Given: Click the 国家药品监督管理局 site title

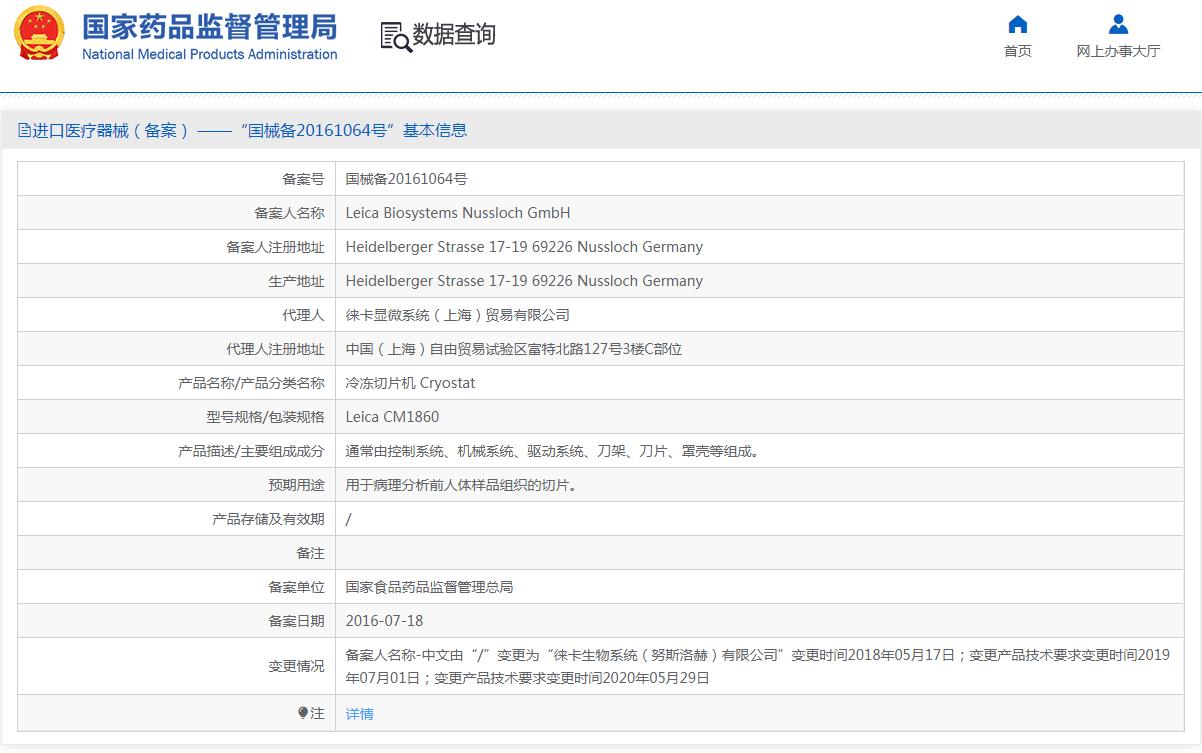Looking at the screenshot, I should click(209, 26).
